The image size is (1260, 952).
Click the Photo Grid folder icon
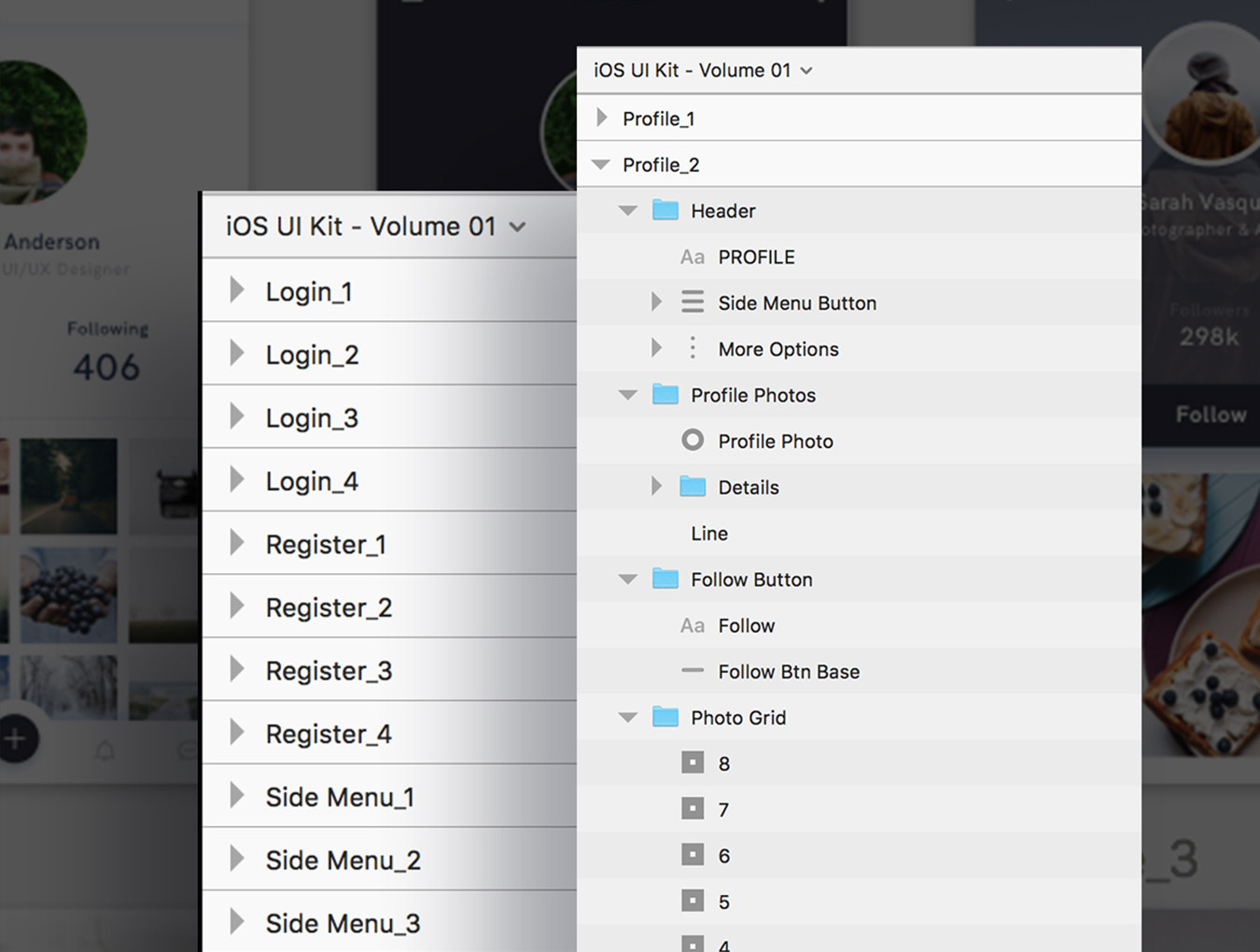pyautogui.click(x=665, y=717)
